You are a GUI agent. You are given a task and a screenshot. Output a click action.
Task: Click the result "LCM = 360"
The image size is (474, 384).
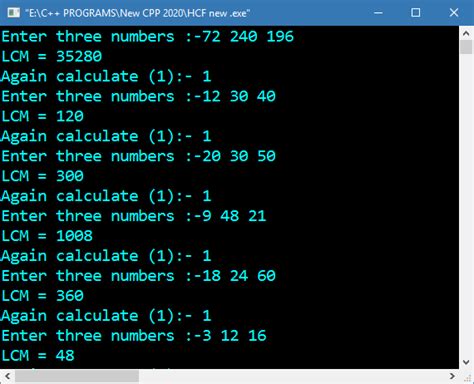point(42,296)
